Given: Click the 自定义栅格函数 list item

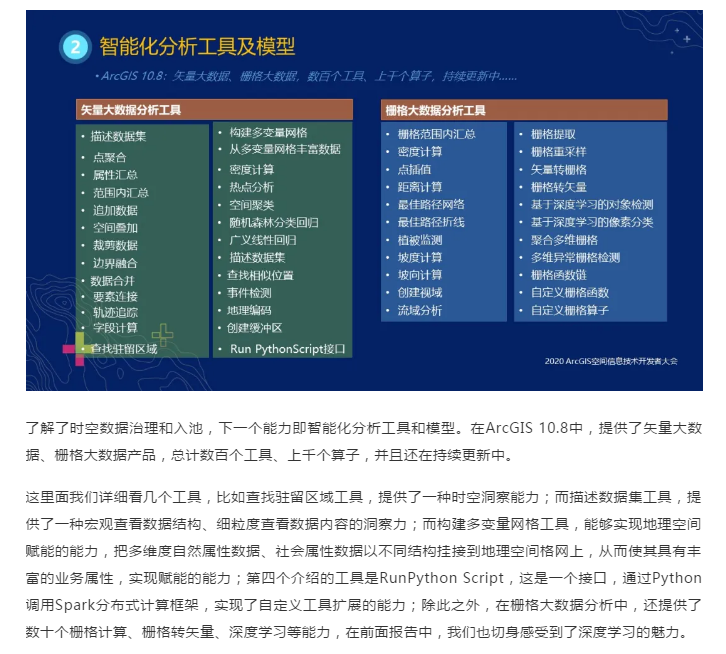Looking at the screenshot, I should (570, 293).
